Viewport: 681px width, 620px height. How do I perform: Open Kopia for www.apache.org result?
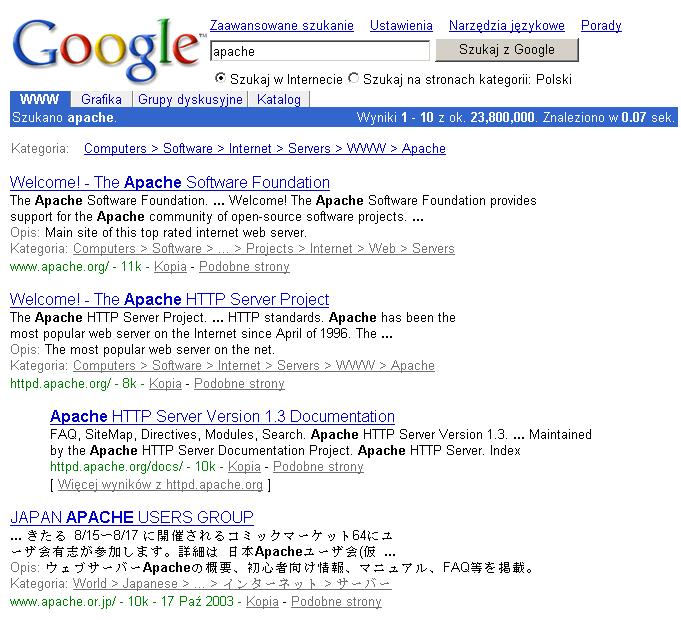coord(170,266)
